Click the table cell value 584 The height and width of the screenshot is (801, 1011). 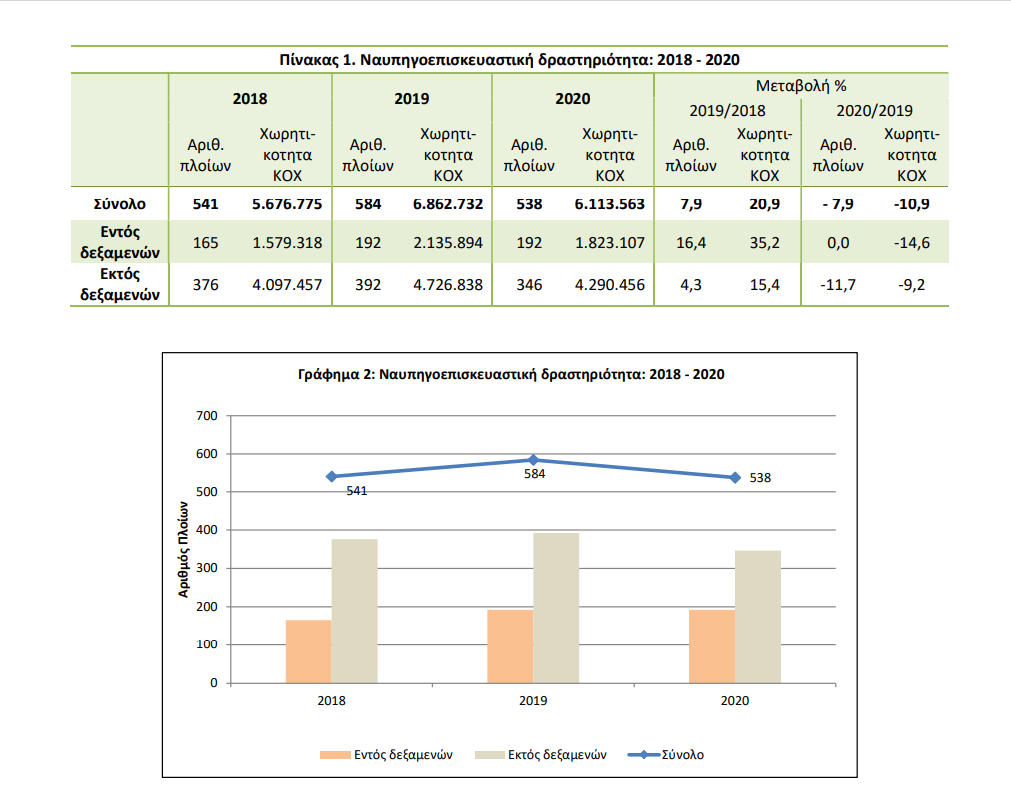click(368, 204)
